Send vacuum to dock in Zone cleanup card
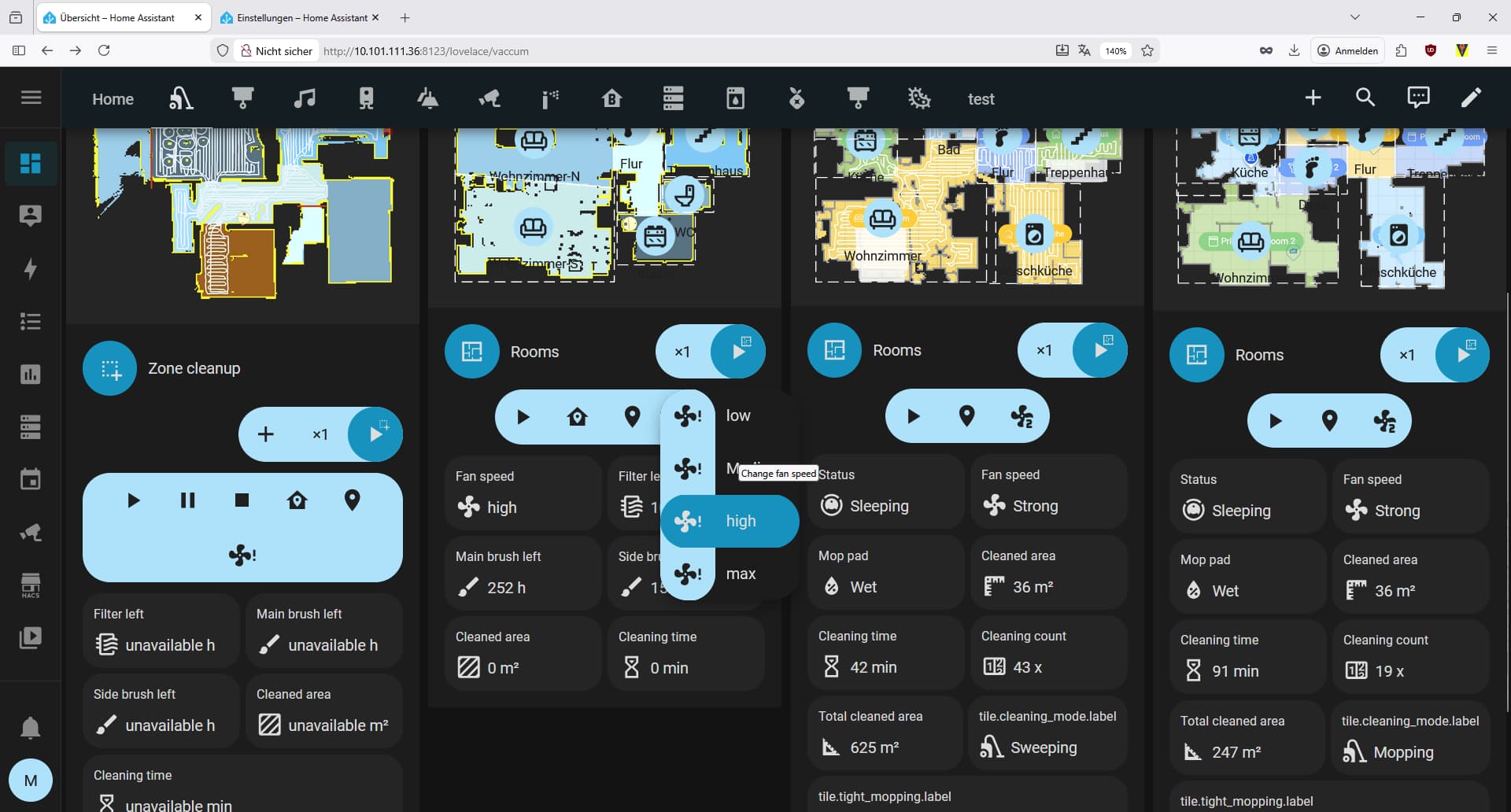This screenshot has width=1511, height=812. [297, 500]
